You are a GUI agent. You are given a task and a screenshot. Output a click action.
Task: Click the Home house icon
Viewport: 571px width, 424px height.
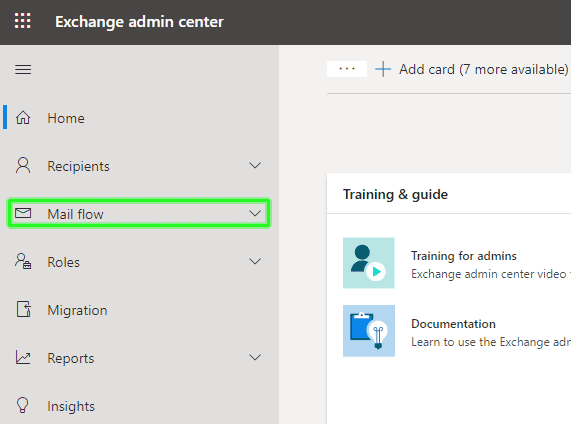pyautogui.click(x=23, y=118)
